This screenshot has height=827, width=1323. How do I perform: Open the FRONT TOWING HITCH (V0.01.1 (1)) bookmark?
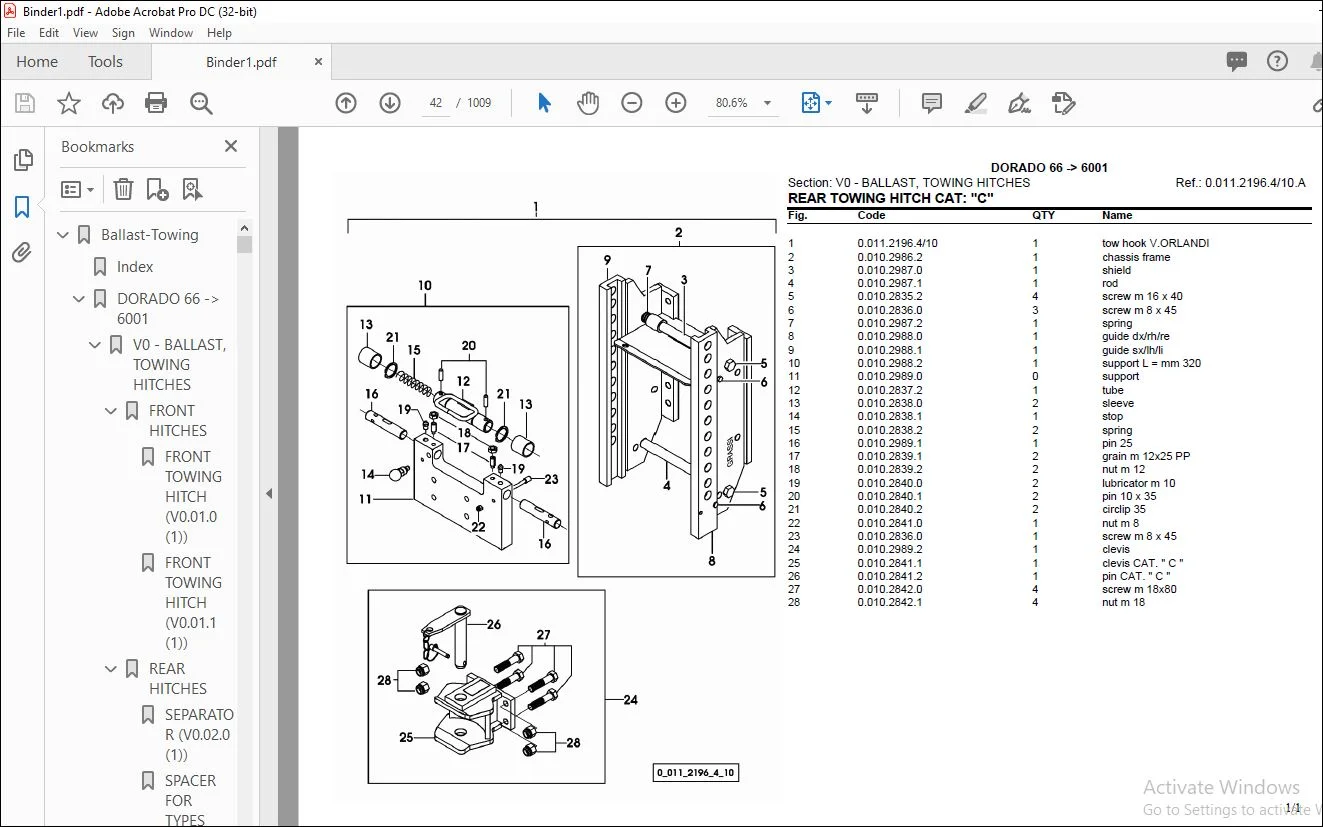click(x=193, y=603)
